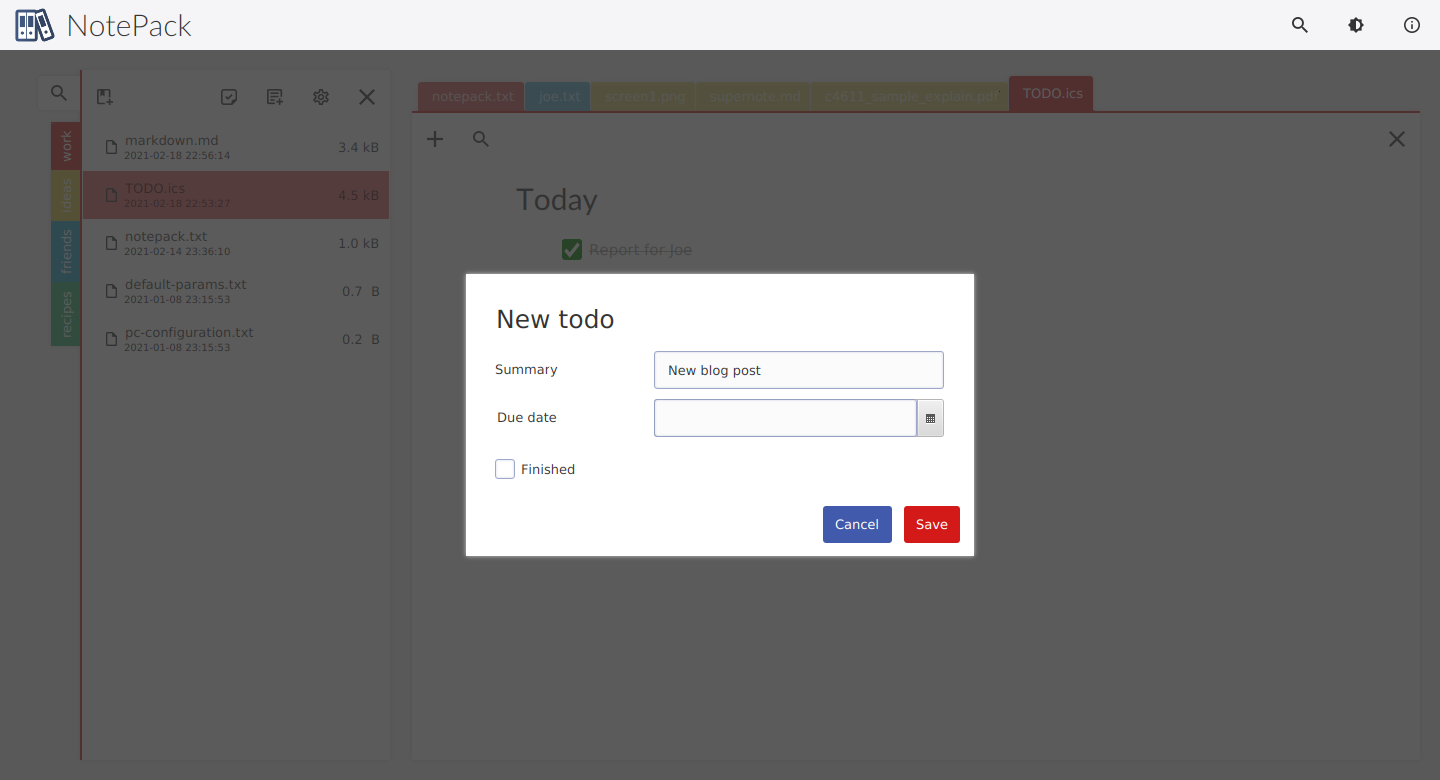
Task: Select the TODO.ics editor tab
Action: (x=1052, y=94)
